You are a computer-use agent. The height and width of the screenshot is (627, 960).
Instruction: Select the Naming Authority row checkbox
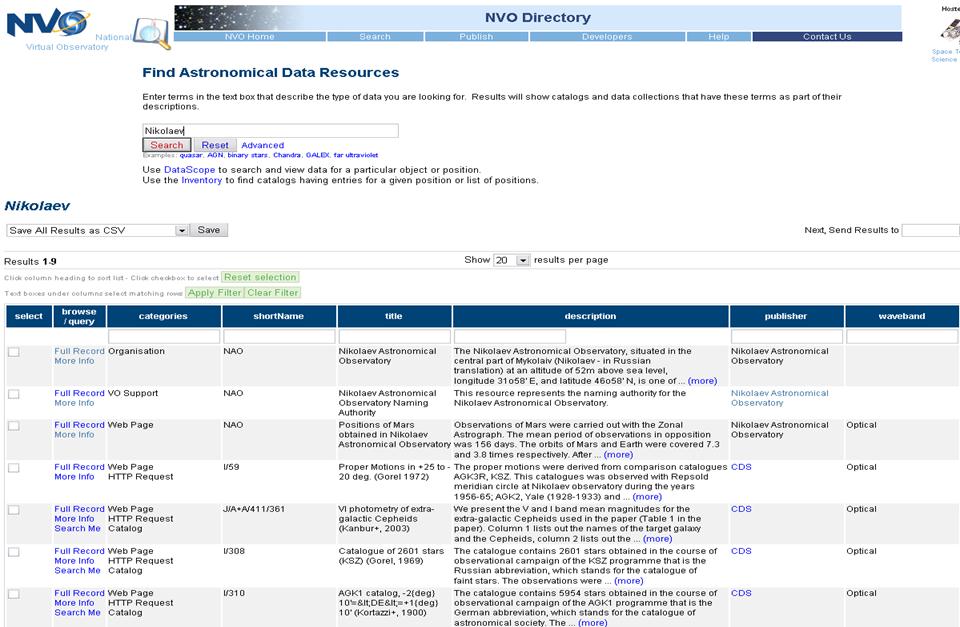point(13,394)
